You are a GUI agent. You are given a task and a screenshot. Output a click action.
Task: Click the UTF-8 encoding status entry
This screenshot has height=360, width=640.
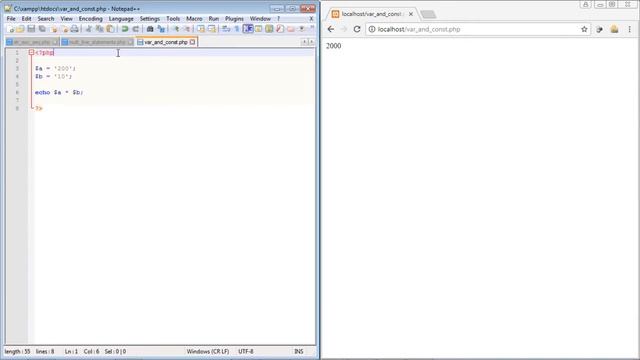pos(246,351)
